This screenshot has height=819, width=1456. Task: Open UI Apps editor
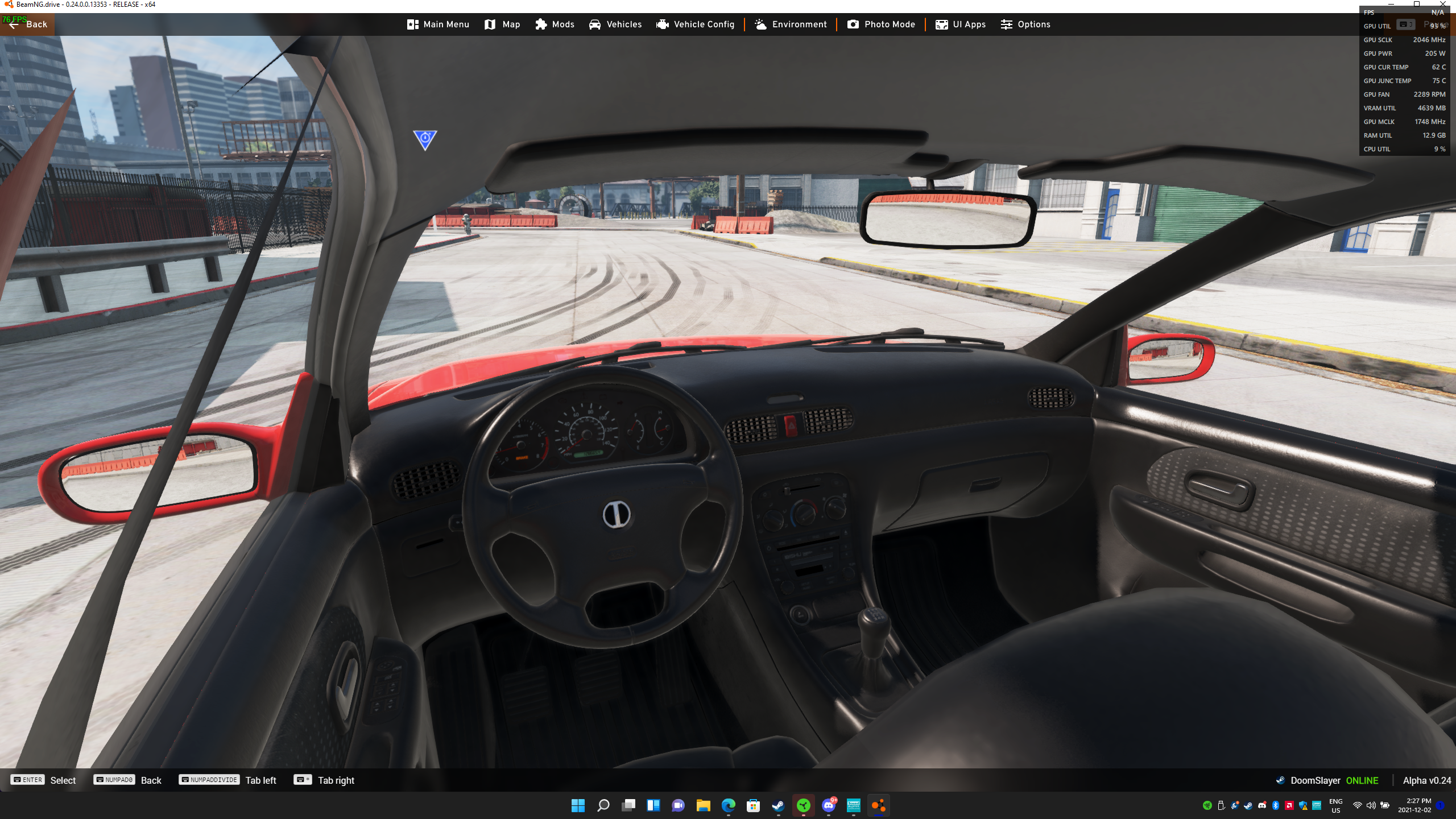961,24
